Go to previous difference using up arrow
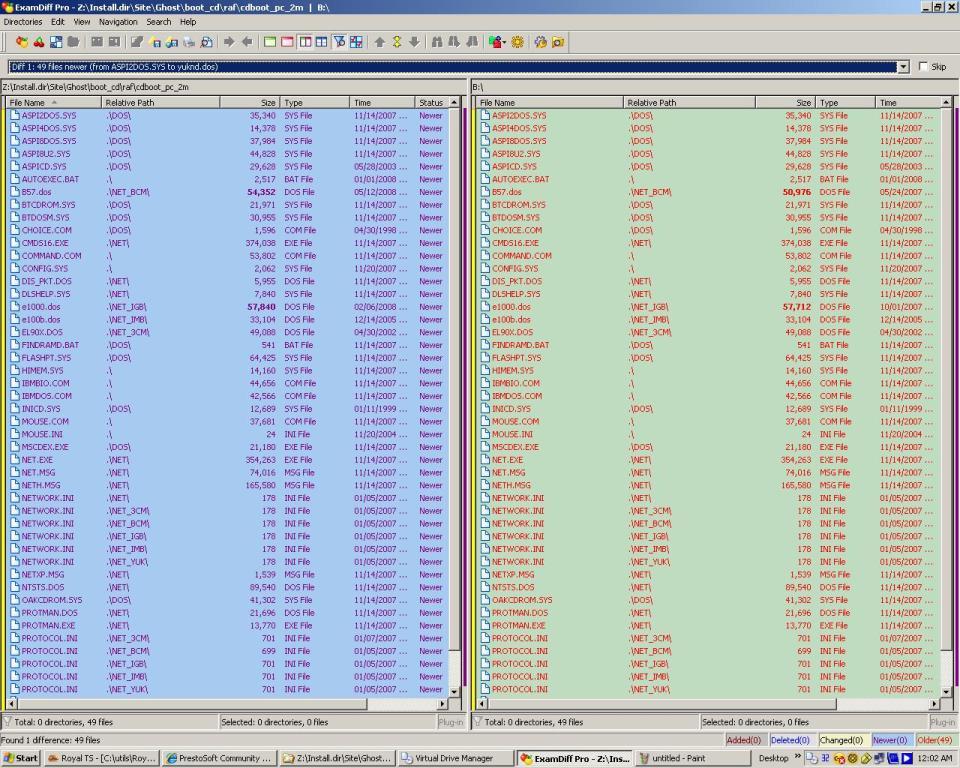Screen dimensions: 960x768 click(380, 42)
